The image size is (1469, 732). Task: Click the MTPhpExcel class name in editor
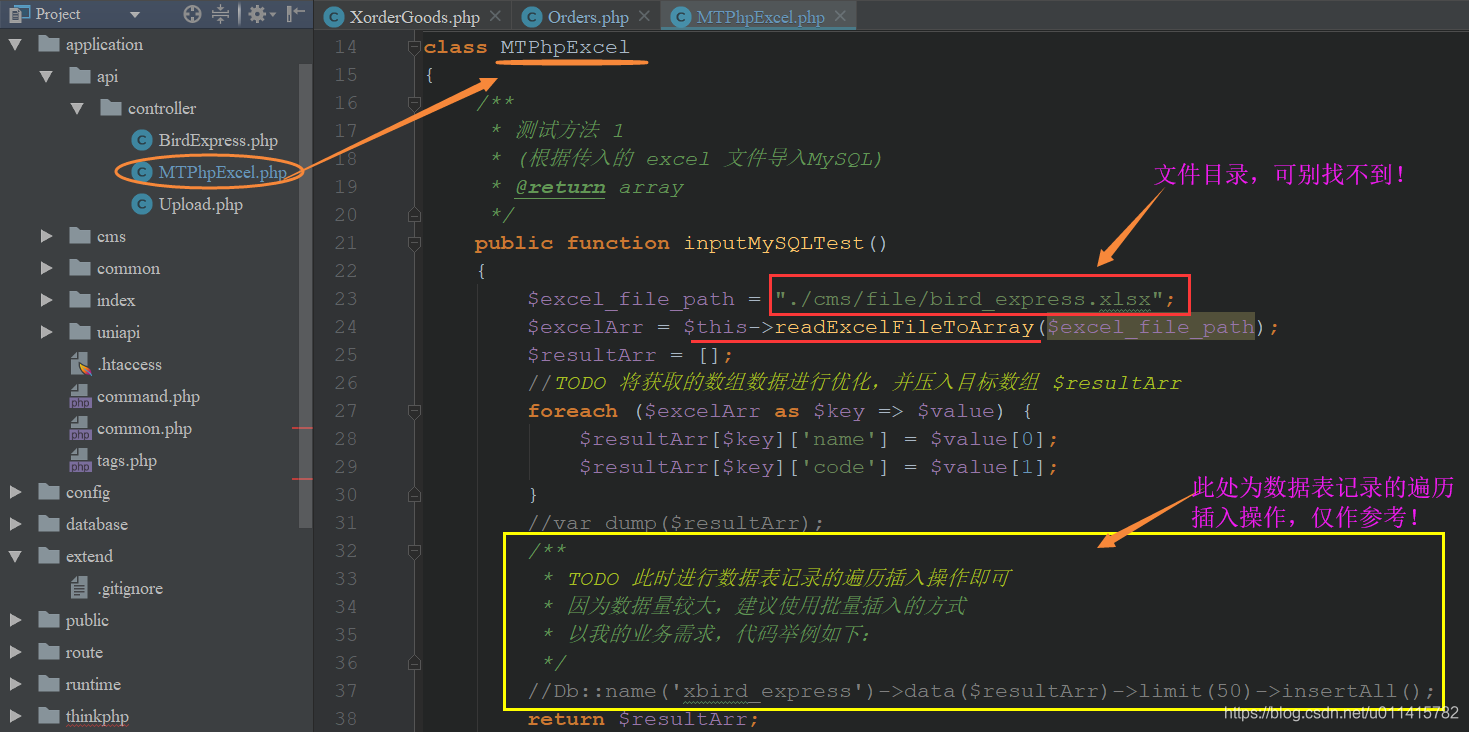click(565, 47)
